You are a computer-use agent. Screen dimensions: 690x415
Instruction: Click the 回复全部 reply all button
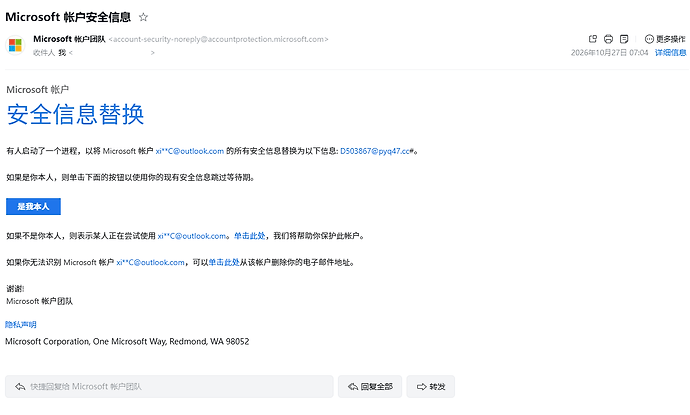(370, 386)
